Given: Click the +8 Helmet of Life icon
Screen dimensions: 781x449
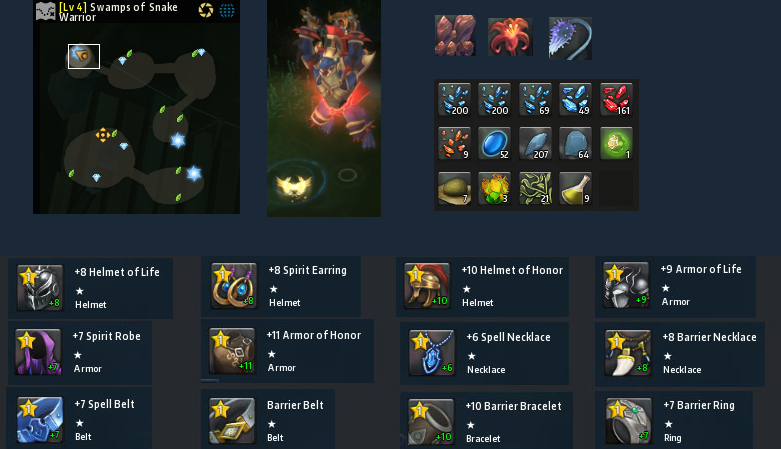Looking at the screenshot, I should (x=40, y=288).
